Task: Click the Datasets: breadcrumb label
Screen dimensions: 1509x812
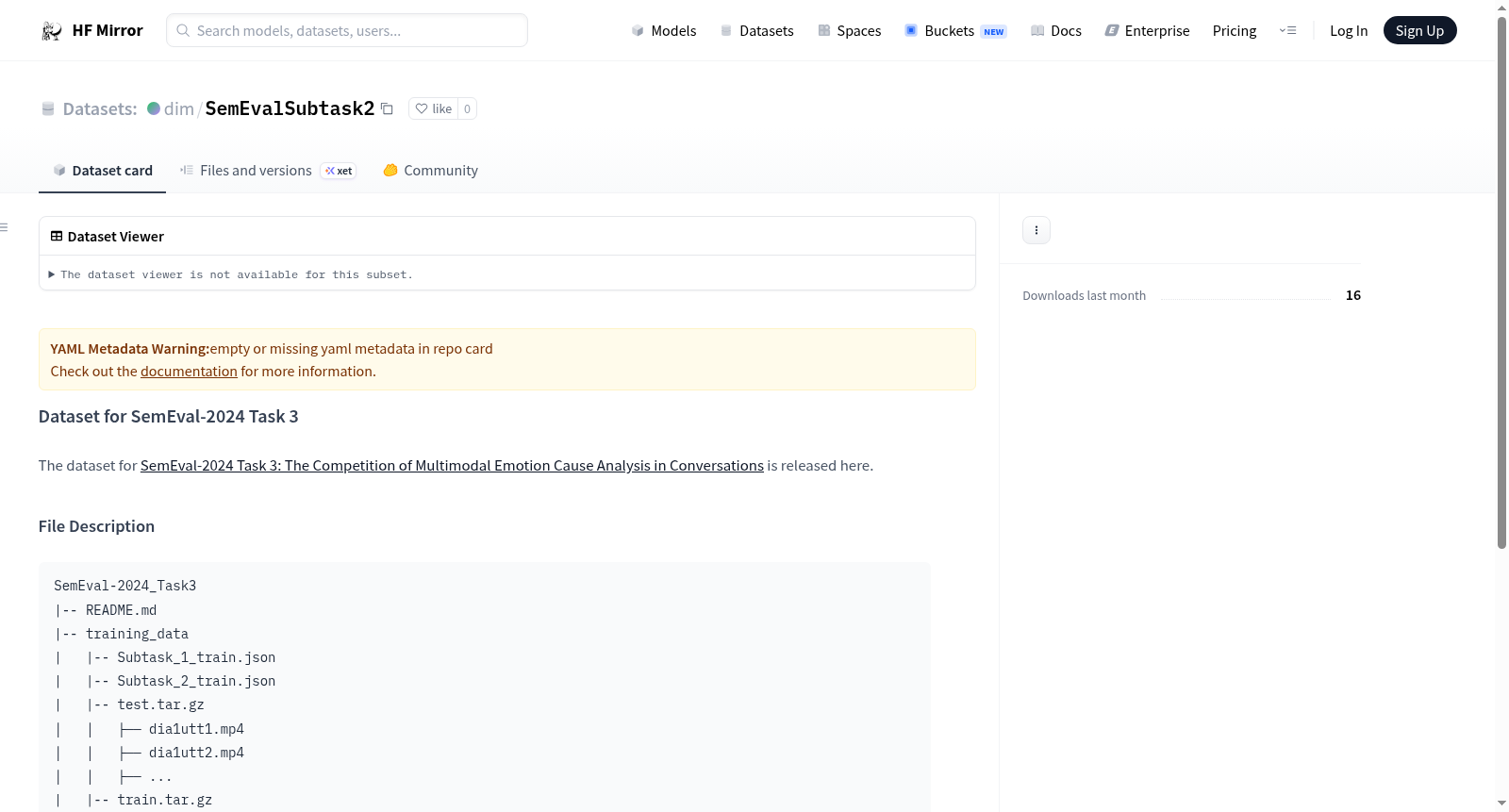Action: pyautogui.click(x=100, y=108)
